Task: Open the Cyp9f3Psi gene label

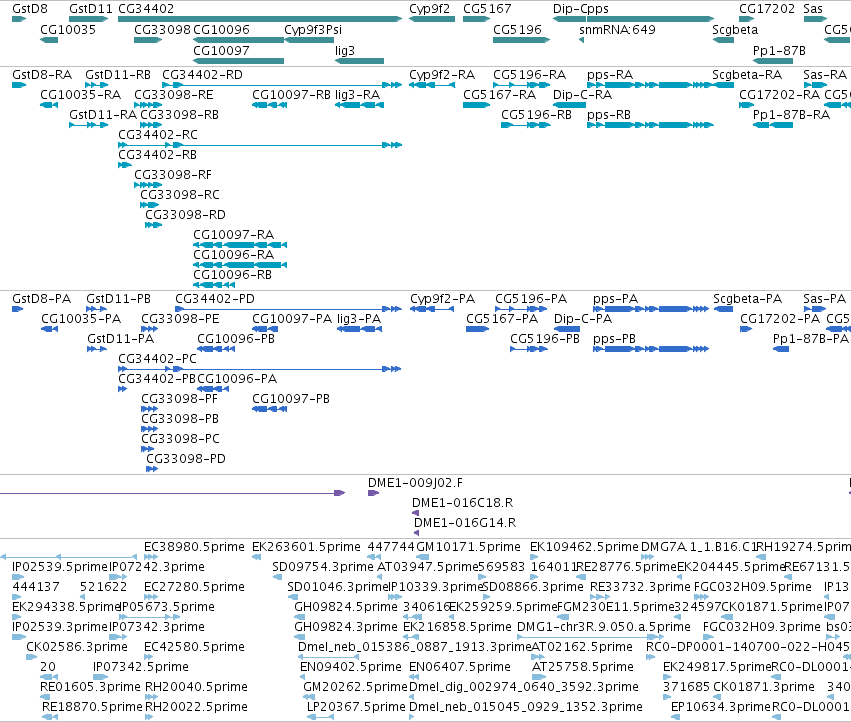Action: 313,29
